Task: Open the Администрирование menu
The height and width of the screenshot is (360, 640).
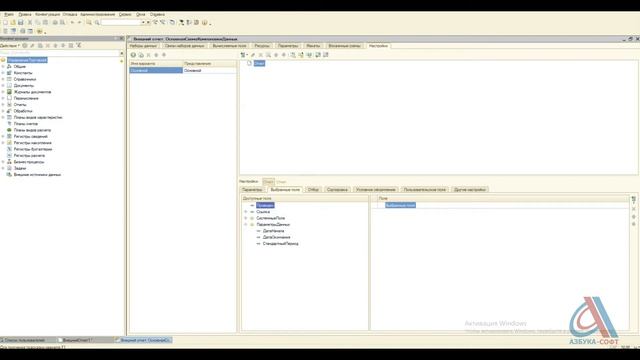Action: point(98,14)
